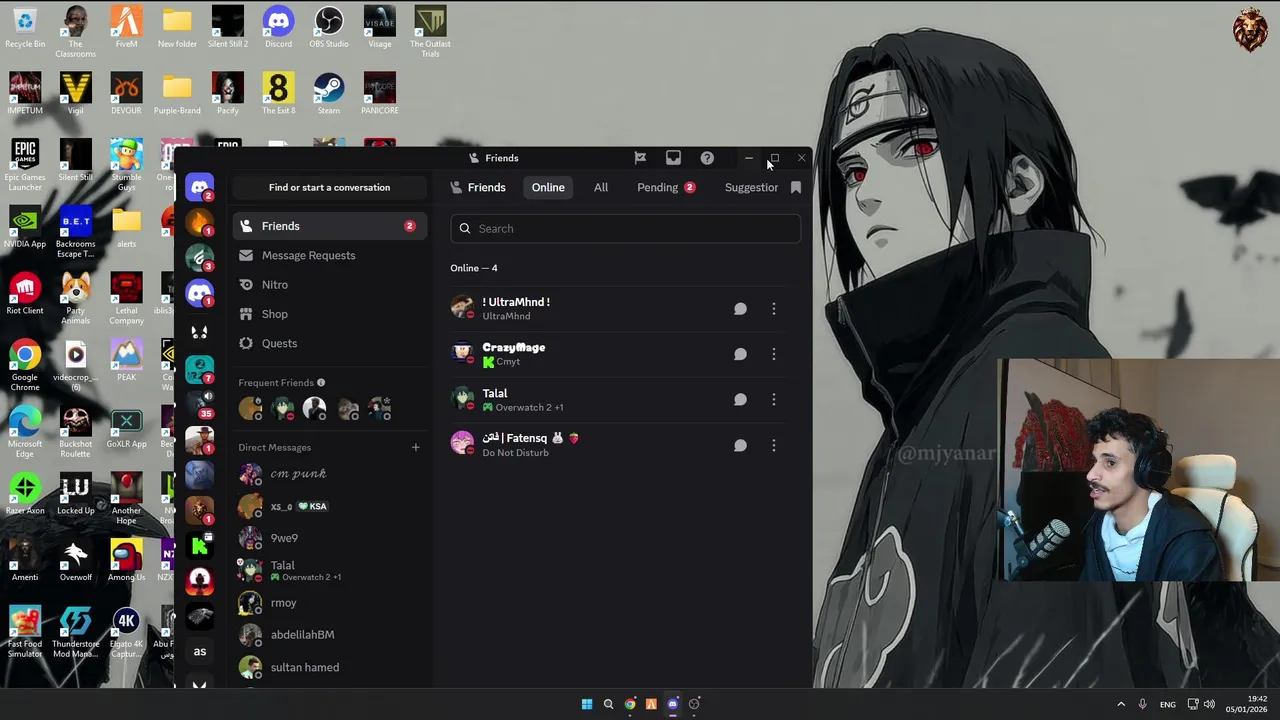
Task: Open more options menu for Talal
Action: point(773,400)
